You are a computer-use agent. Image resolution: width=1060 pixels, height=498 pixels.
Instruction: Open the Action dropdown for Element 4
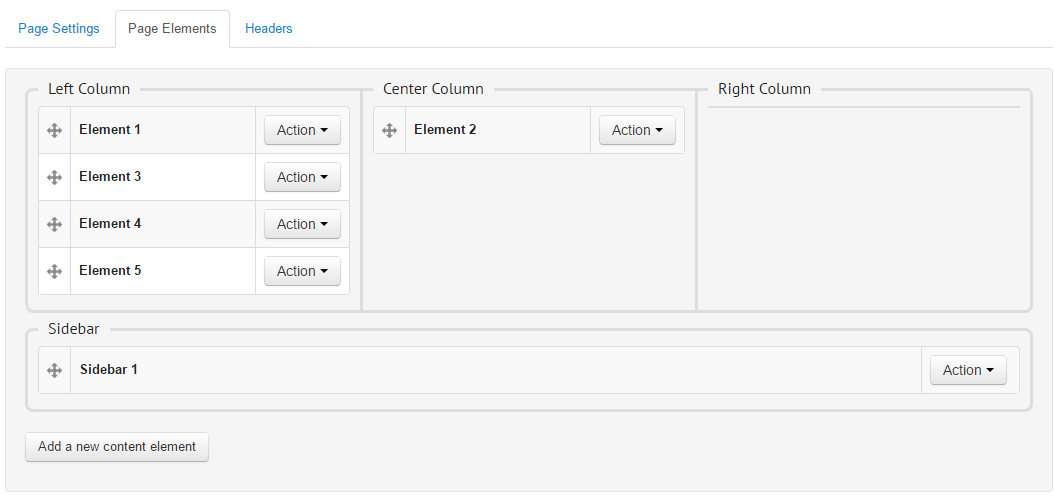tap(302, 224)
